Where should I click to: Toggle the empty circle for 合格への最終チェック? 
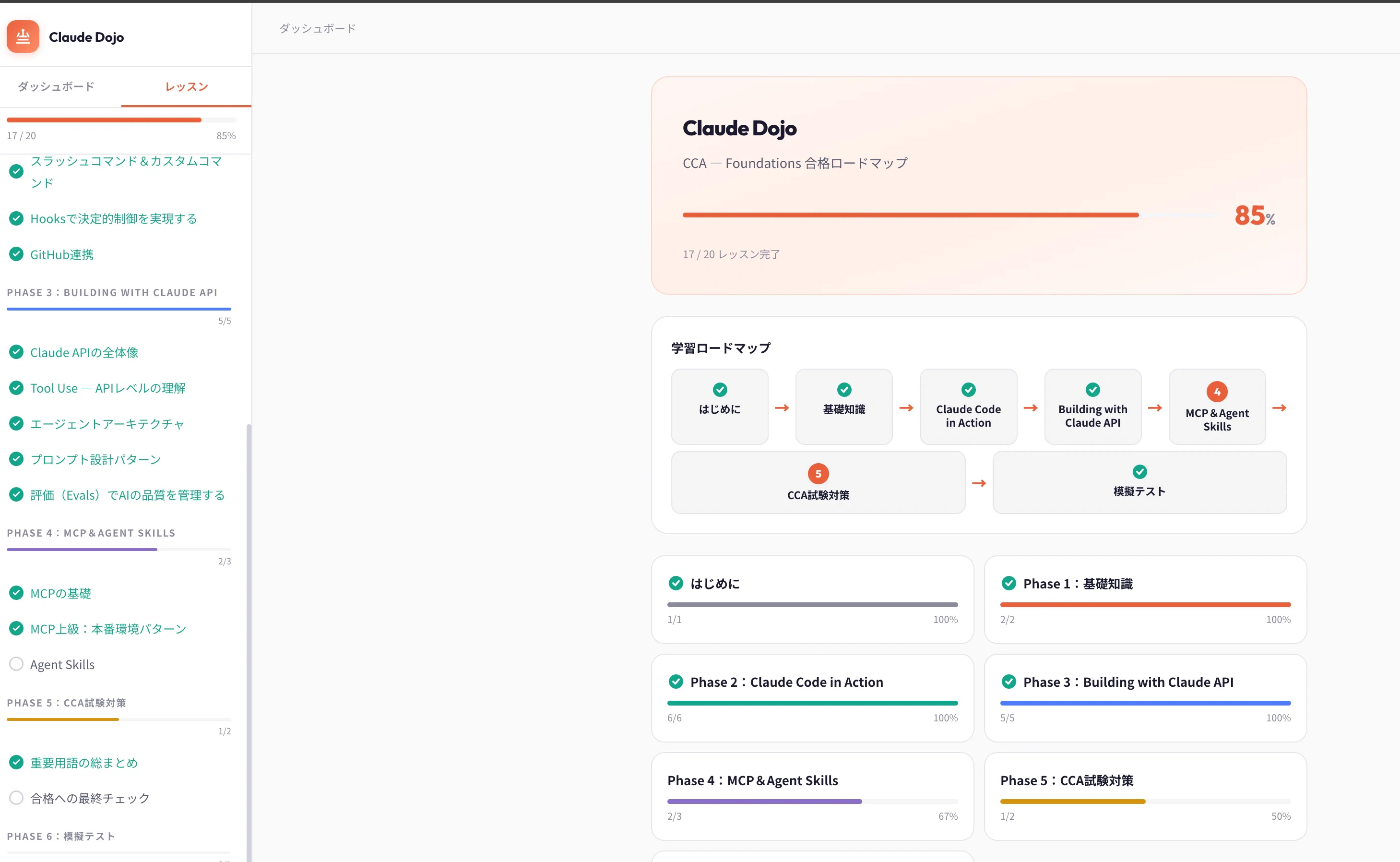click(16, 798)
